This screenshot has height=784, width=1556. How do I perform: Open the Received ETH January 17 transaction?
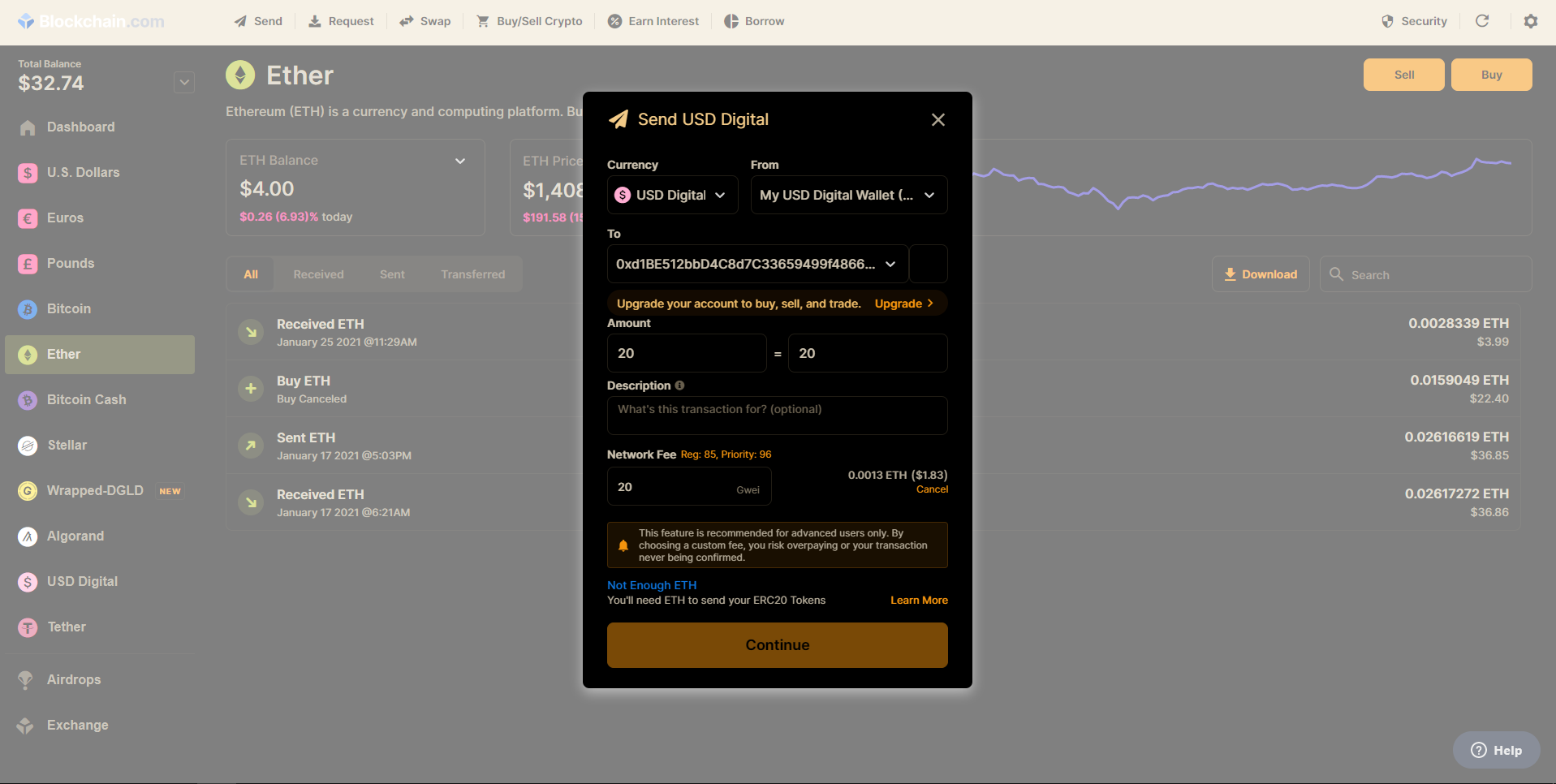point(873,502)
